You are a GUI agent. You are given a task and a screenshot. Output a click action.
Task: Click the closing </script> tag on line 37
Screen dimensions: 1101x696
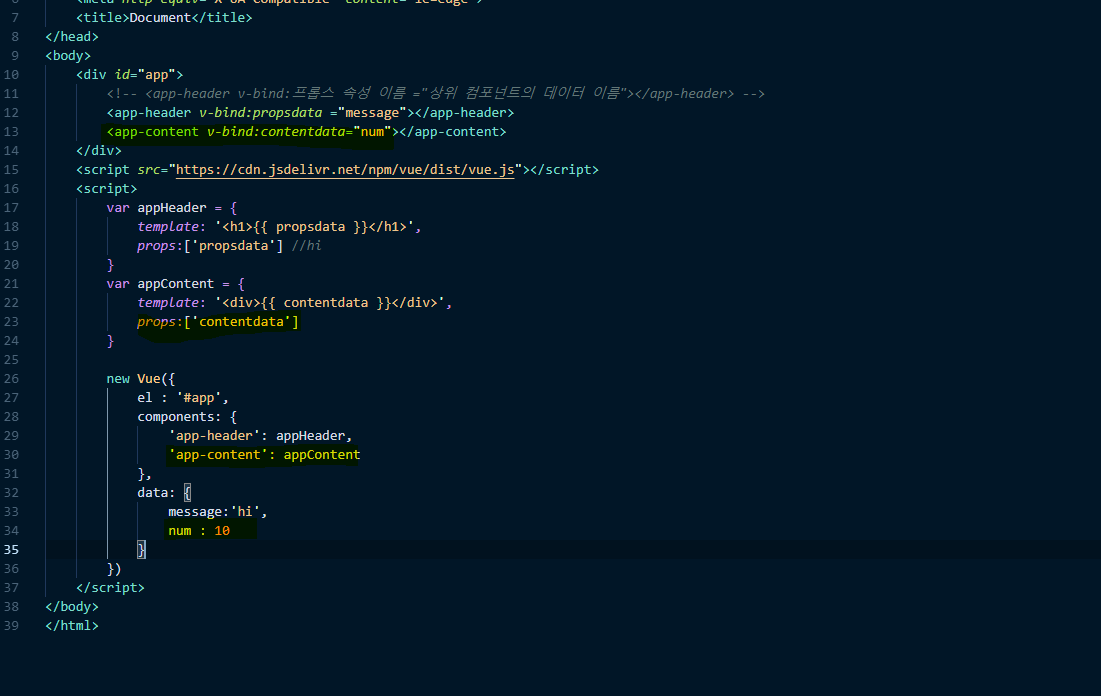(x=110, y=587)
